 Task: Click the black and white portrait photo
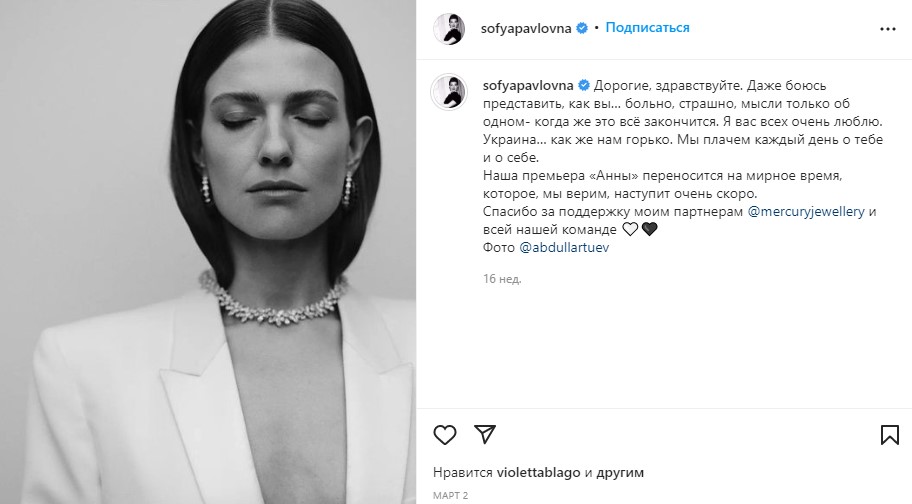coord(208,252)
